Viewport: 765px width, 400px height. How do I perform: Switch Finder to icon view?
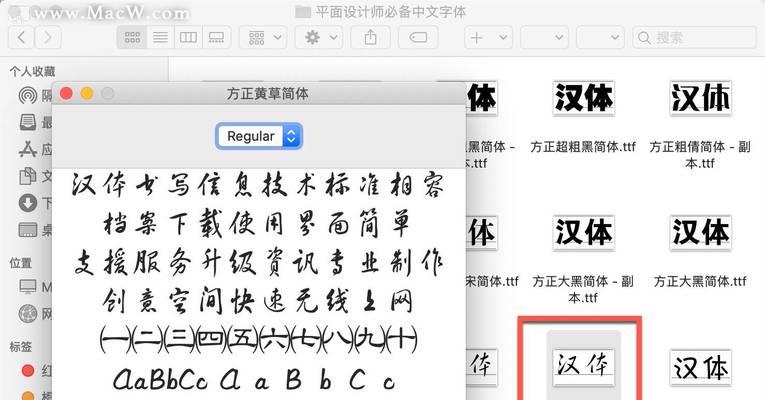point(132,38)
